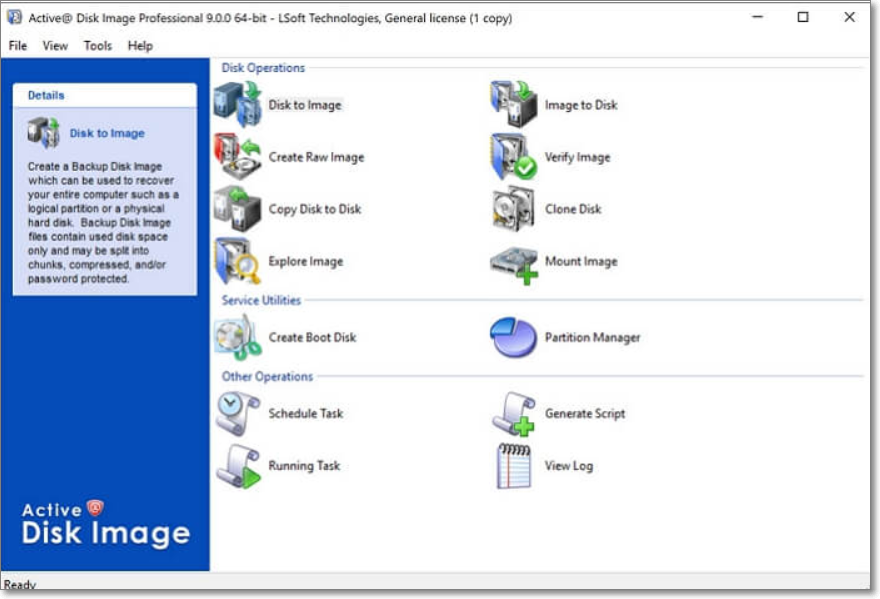Open the View menu
Image resolution: width=880 pixels, height=599 pixels.
point(54,45)
